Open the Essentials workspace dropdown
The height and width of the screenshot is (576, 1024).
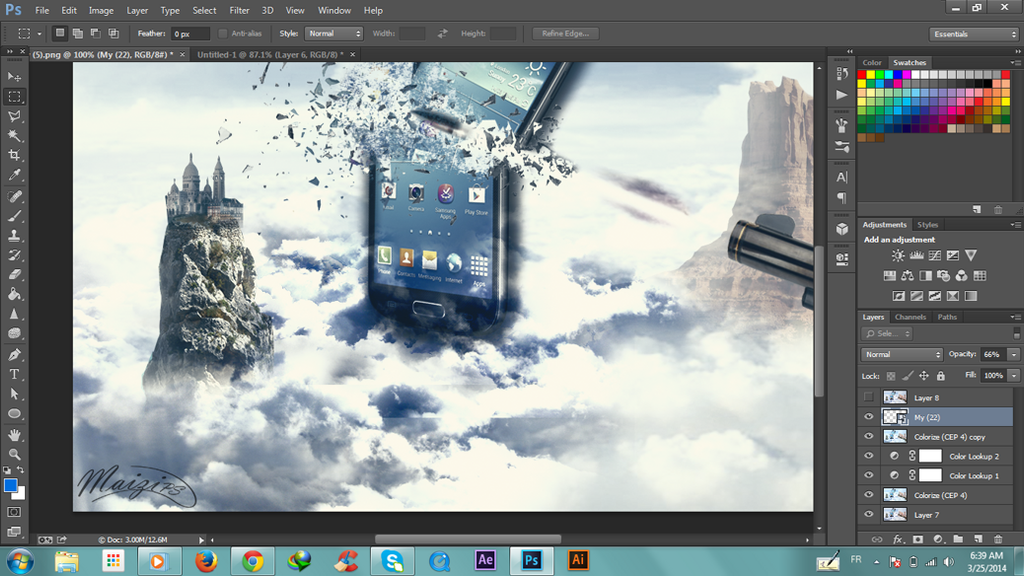pos(972,33)
